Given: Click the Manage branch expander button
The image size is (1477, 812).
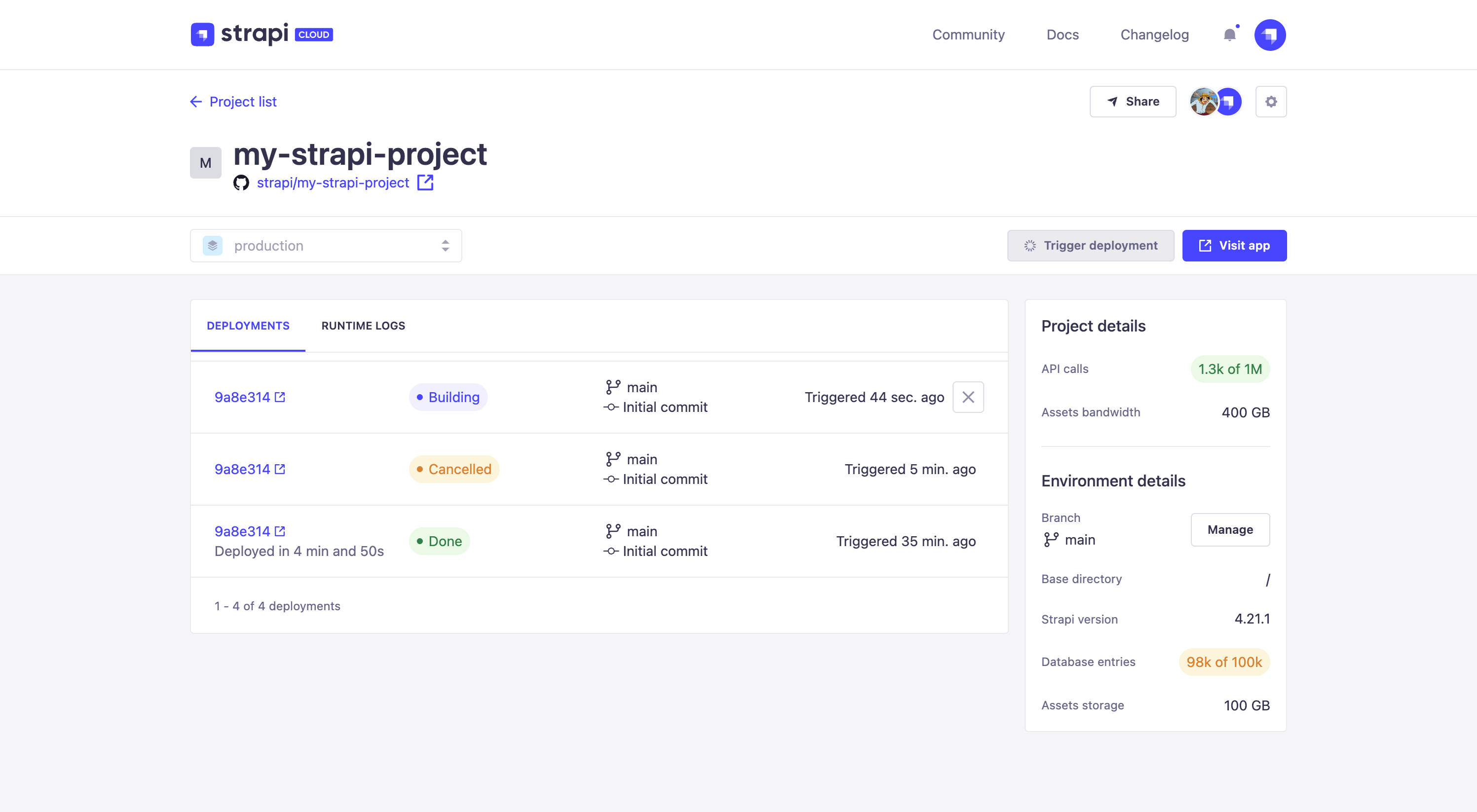Looking at the screenshot, I should (x=1230, y=530).
